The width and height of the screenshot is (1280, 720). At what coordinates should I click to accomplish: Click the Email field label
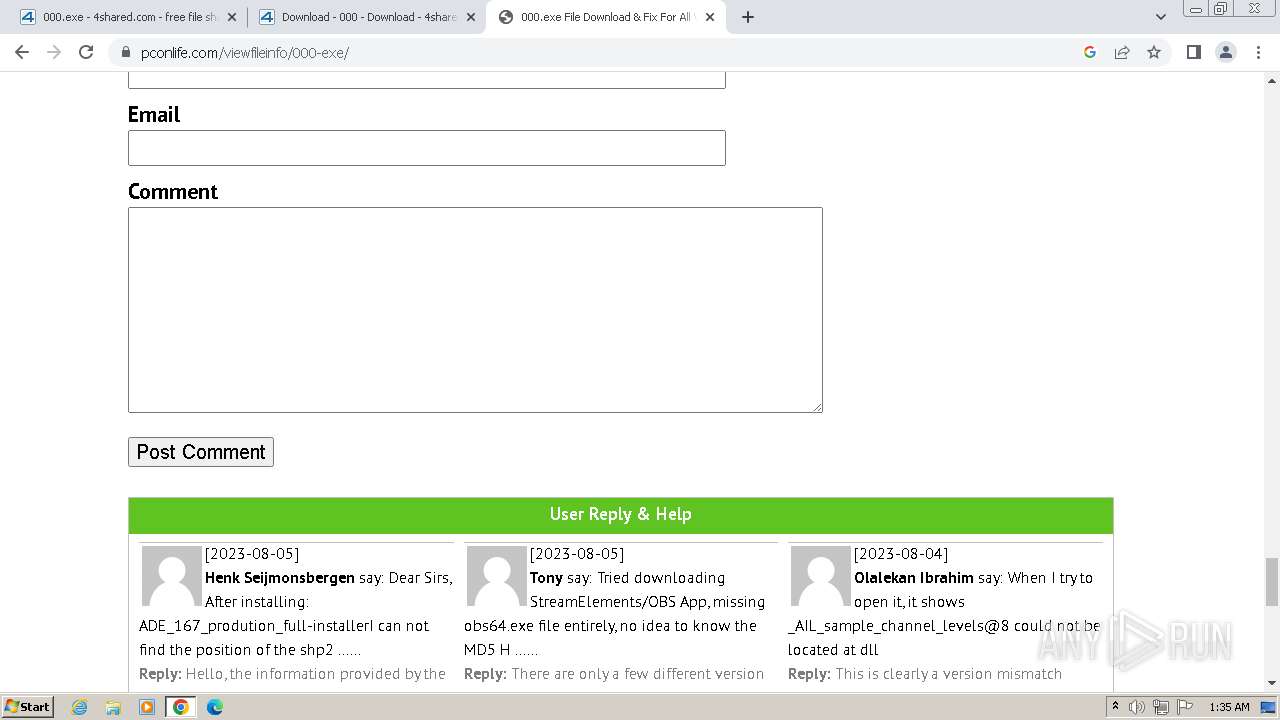154,114
